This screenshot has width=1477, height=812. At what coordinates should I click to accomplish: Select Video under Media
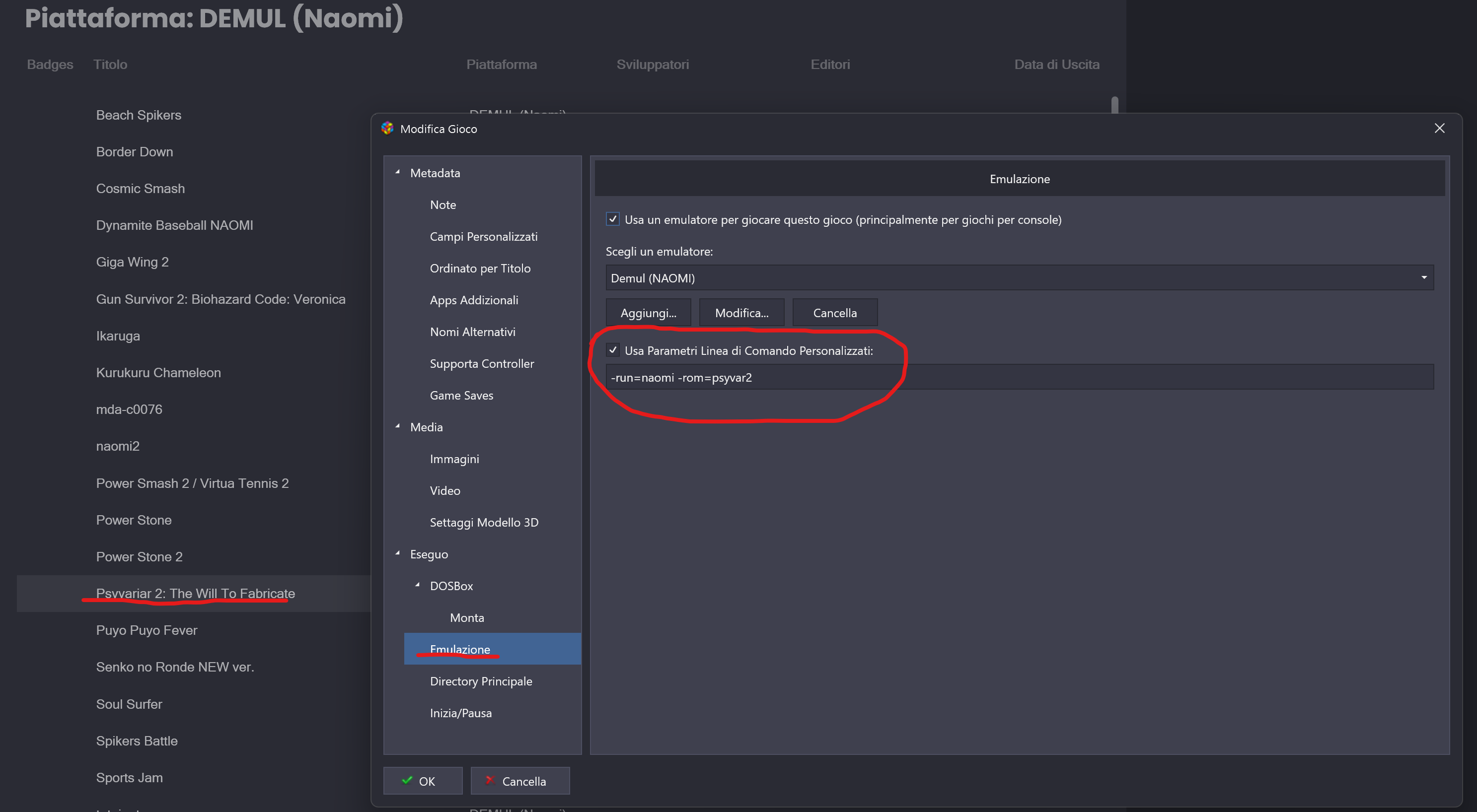click(445, 490)
